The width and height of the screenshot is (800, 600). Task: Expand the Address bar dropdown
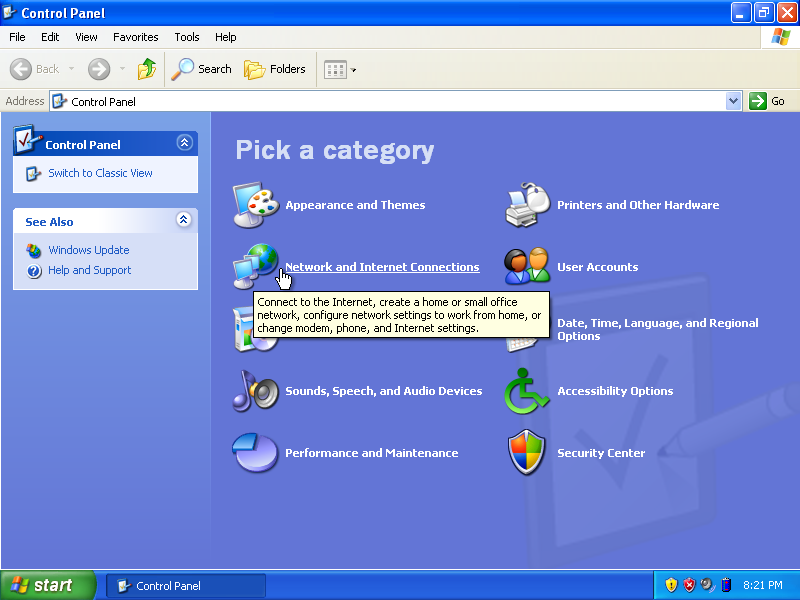[x=733, y=101]
